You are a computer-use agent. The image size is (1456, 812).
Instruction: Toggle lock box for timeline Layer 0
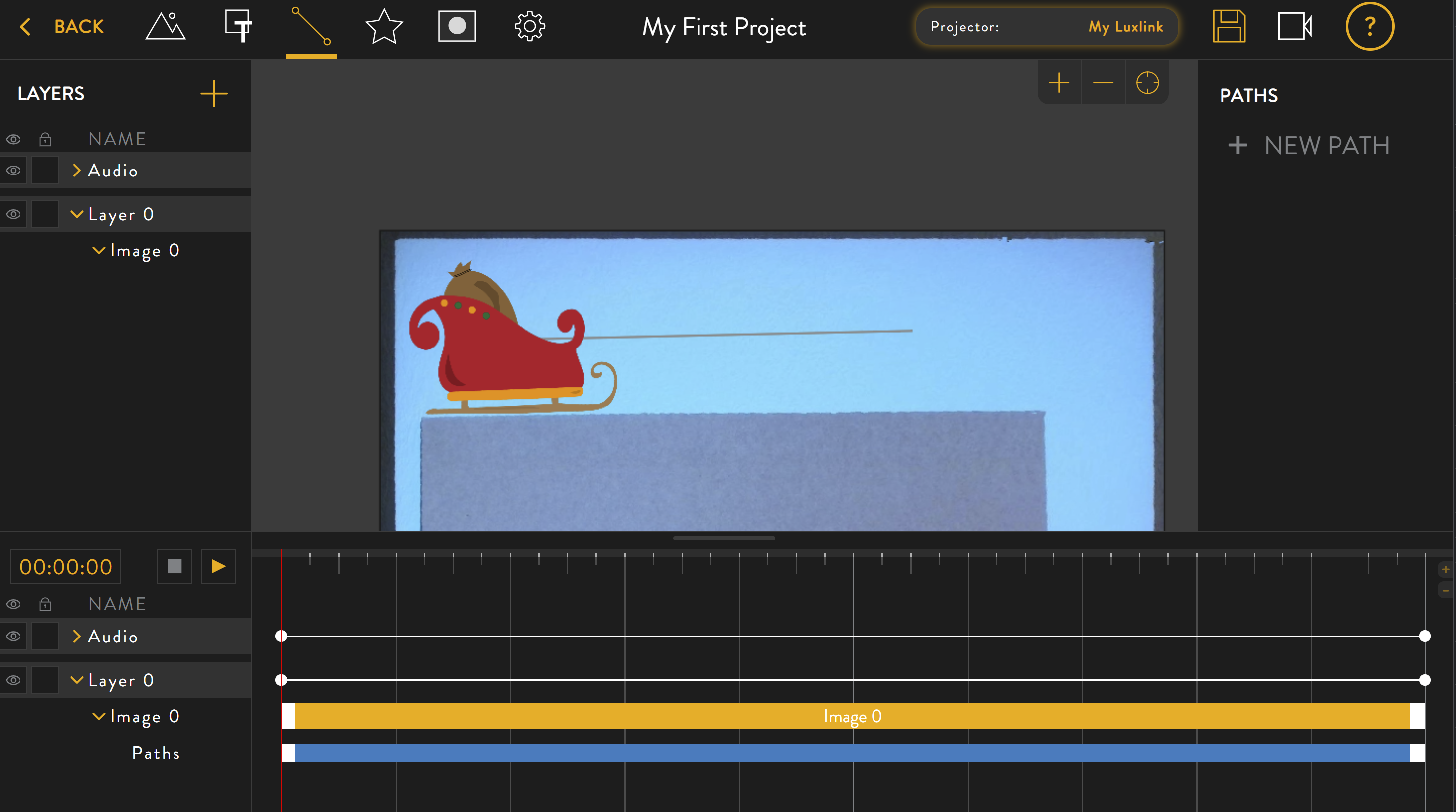click(45, 680)
